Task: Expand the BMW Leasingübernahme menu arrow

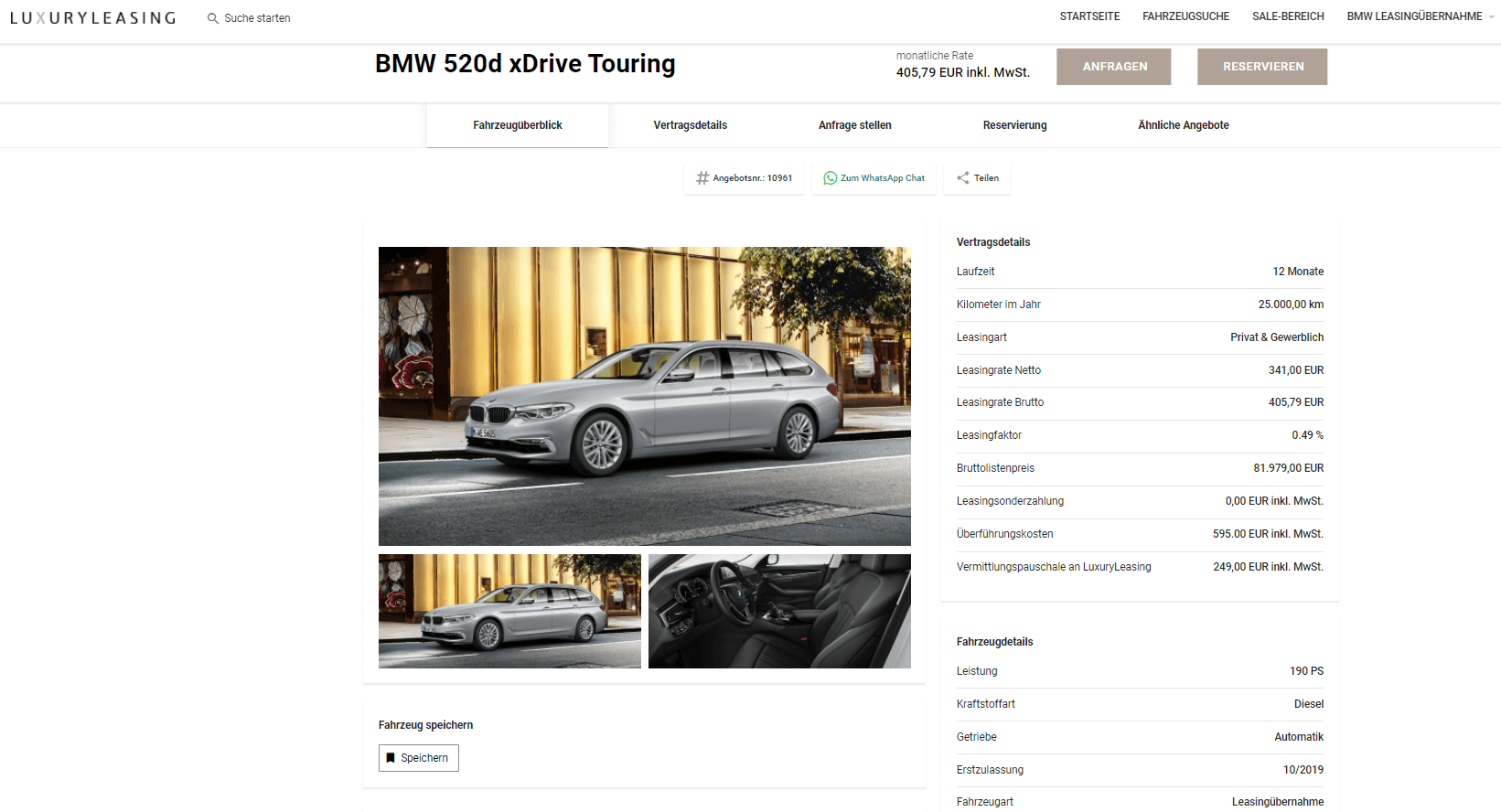Action: pos(1492,17)
